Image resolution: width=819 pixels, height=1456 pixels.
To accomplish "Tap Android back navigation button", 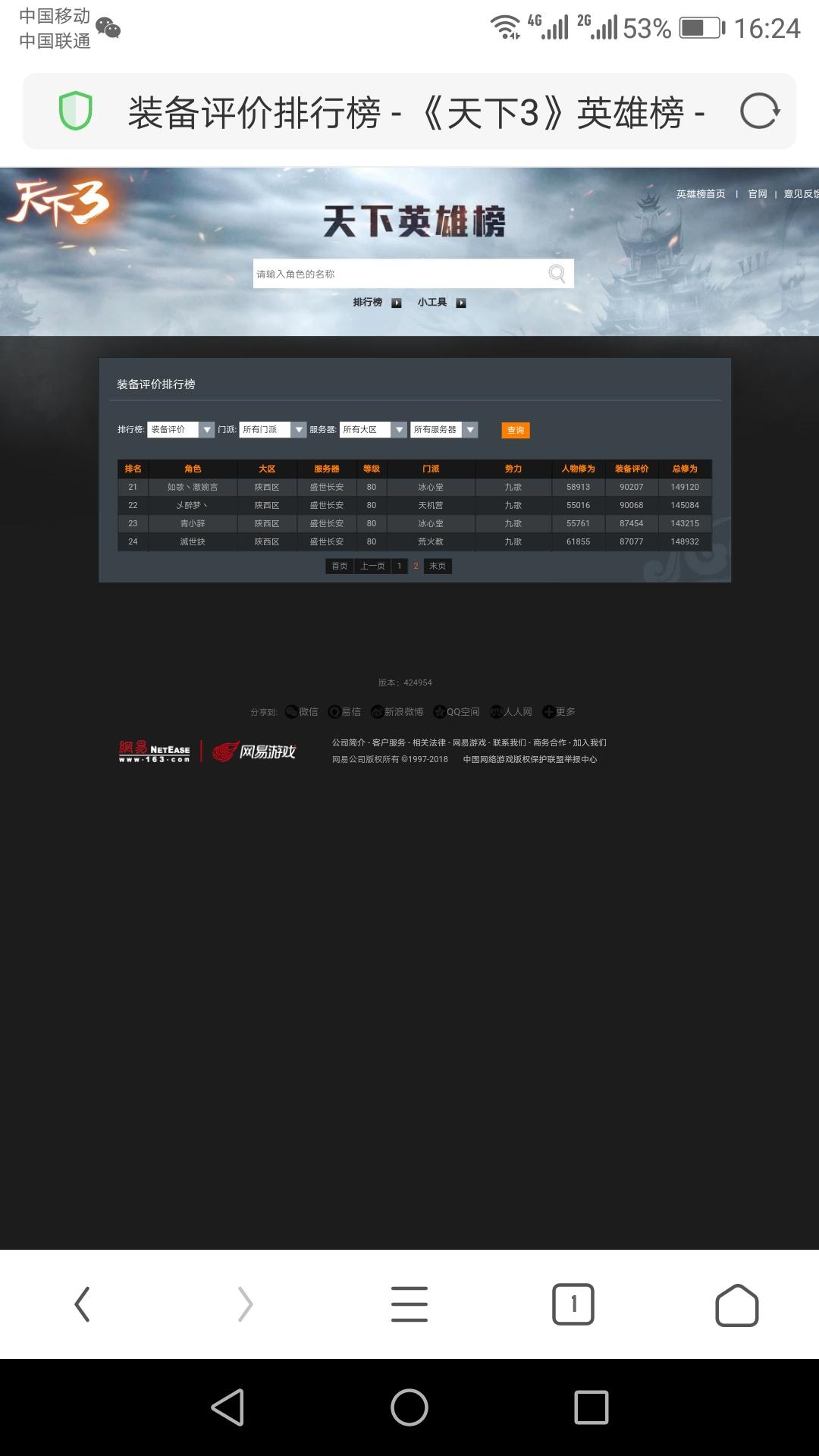I will click(x=227, y=1407).
